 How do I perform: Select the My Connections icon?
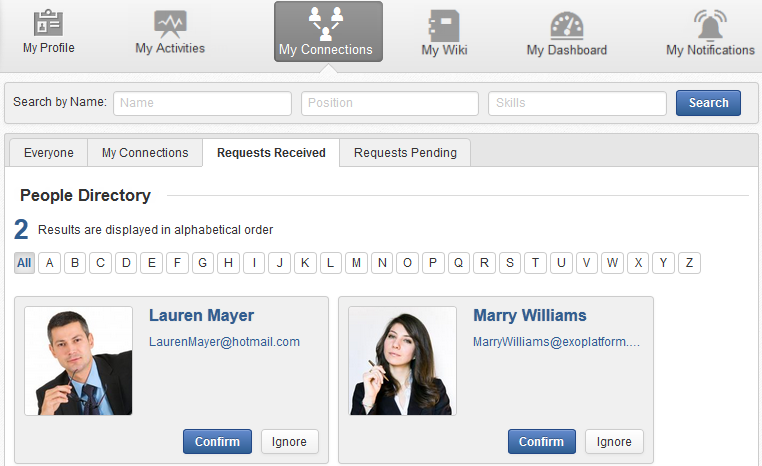tap(326, 23)
